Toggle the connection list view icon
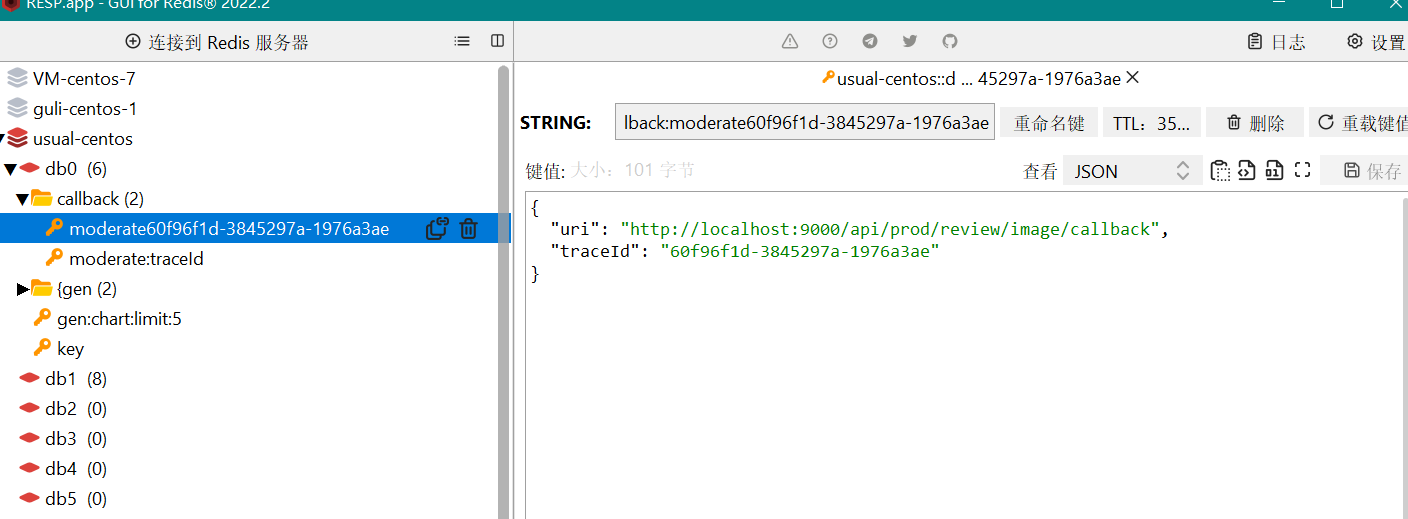This screenshot has height=519, width=1408. pyautogui.click(x=461, y=41)
